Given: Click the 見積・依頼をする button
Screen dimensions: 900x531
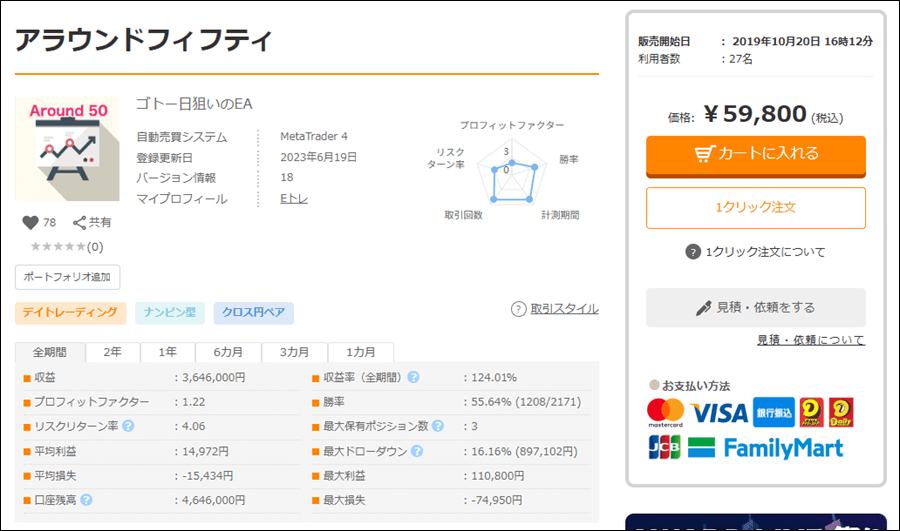Looking at the screenshot, I should (755, 307).
